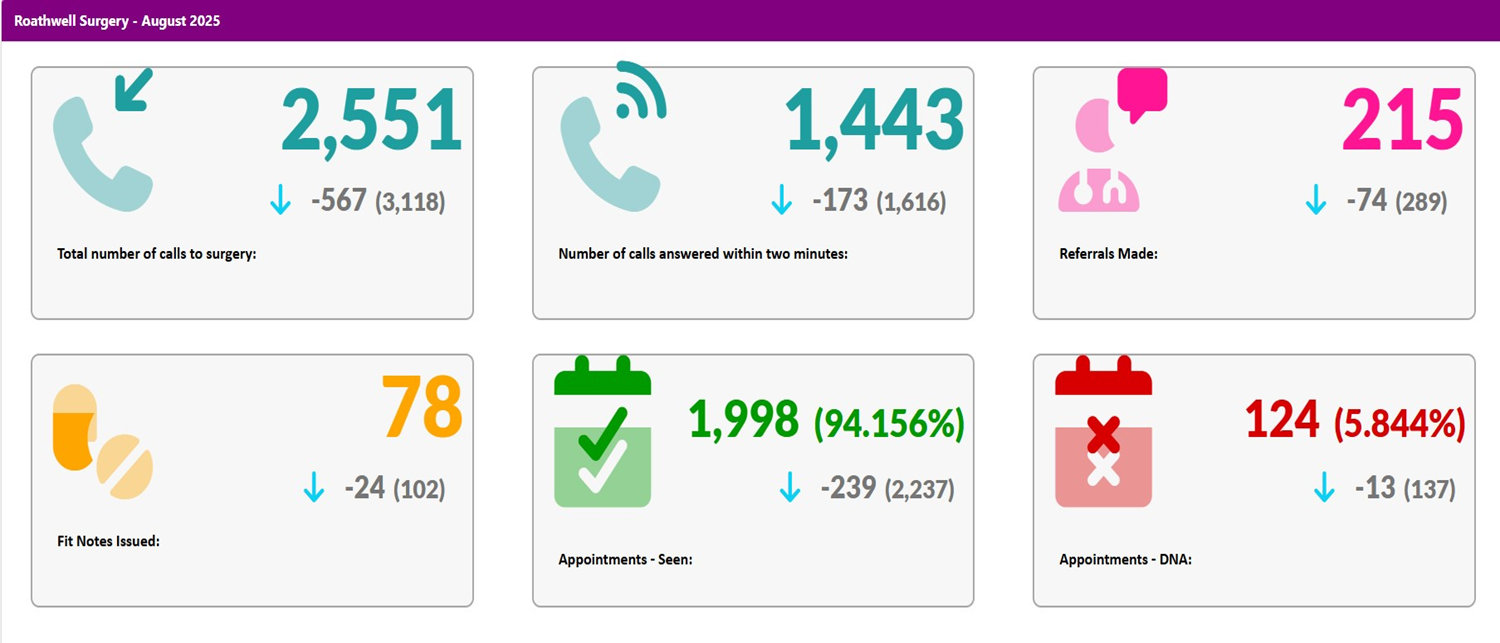Click the down arrow beside -24

pyautogui.click(x=314, y=488)
